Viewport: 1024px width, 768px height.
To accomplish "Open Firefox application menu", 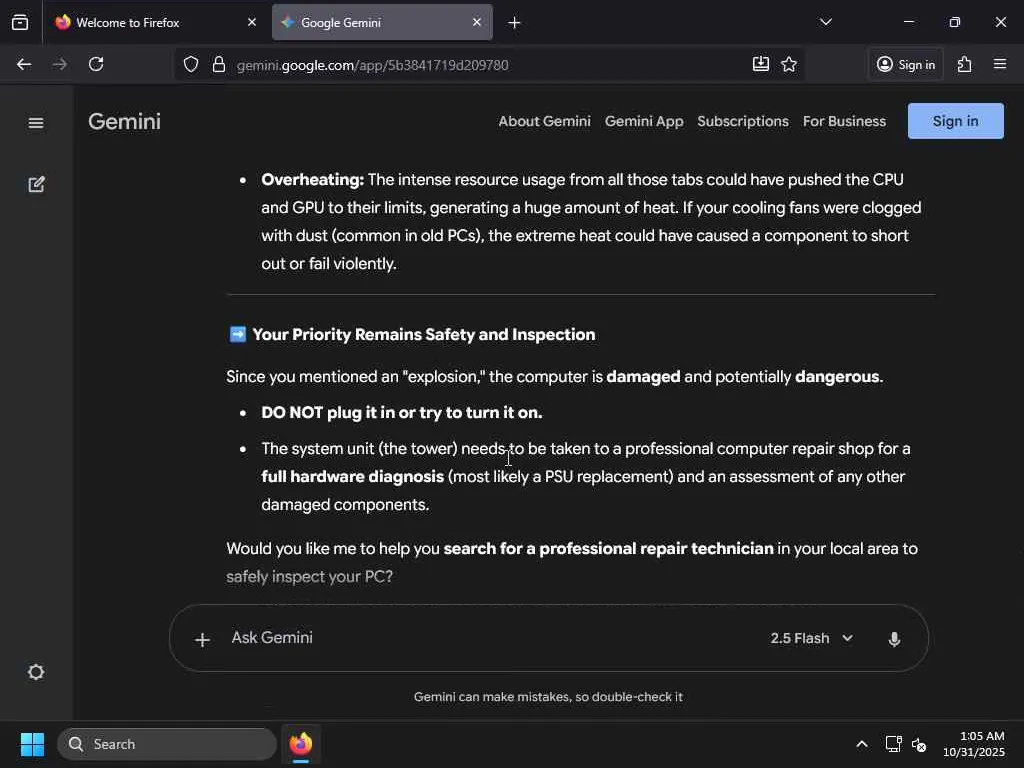I will click(x=1000, y=64).
